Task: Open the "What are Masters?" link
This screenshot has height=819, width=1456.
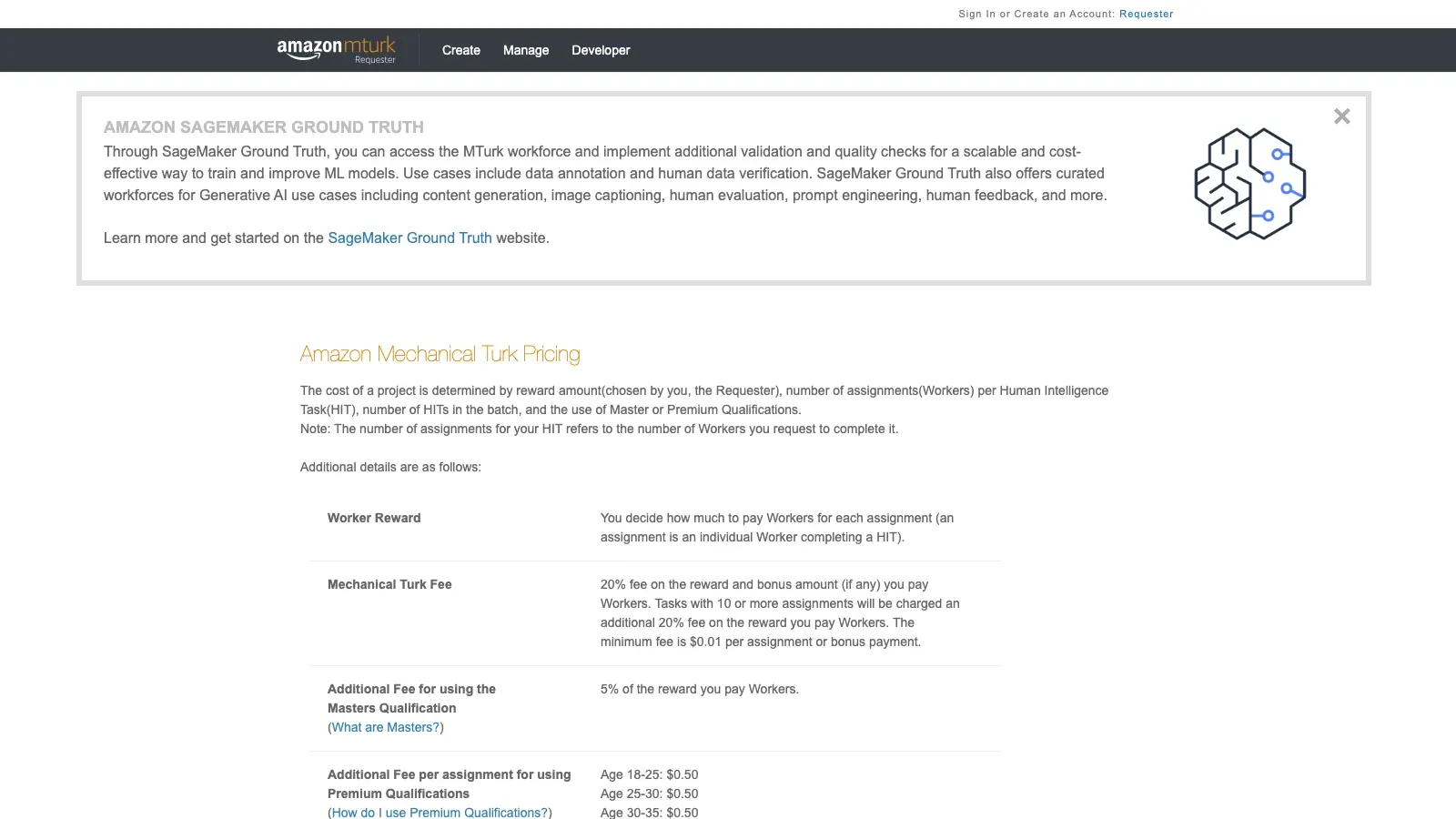Action: (386, 727)
